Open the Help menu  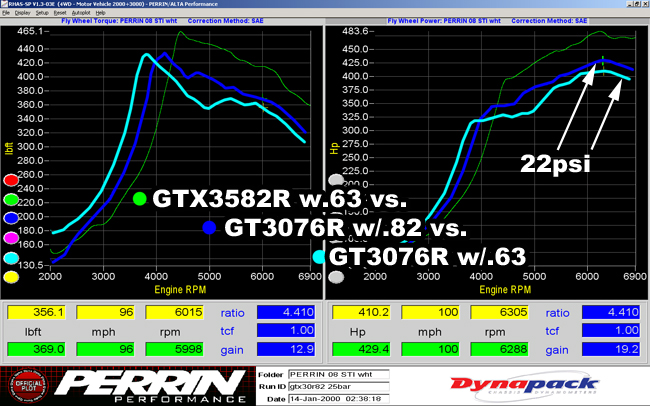coord(100,13)
